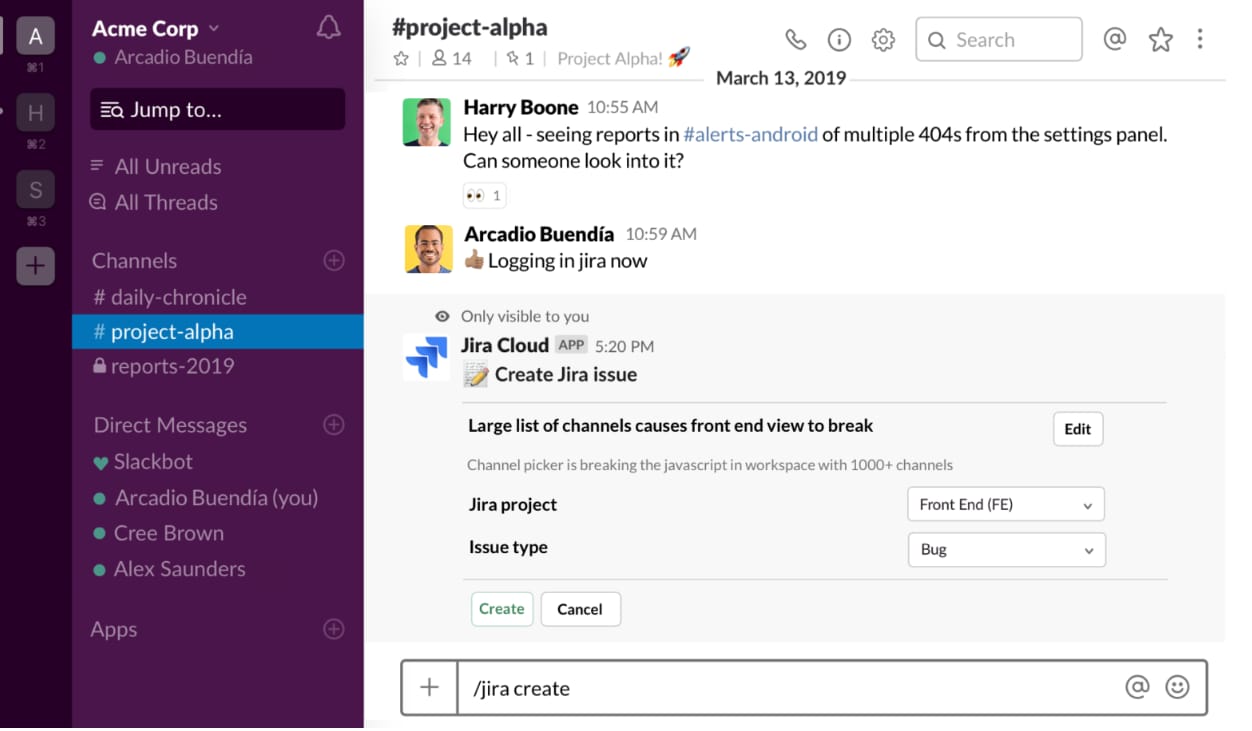
Task: Add a new workspace plus button
Action: (x=35, y=266)
